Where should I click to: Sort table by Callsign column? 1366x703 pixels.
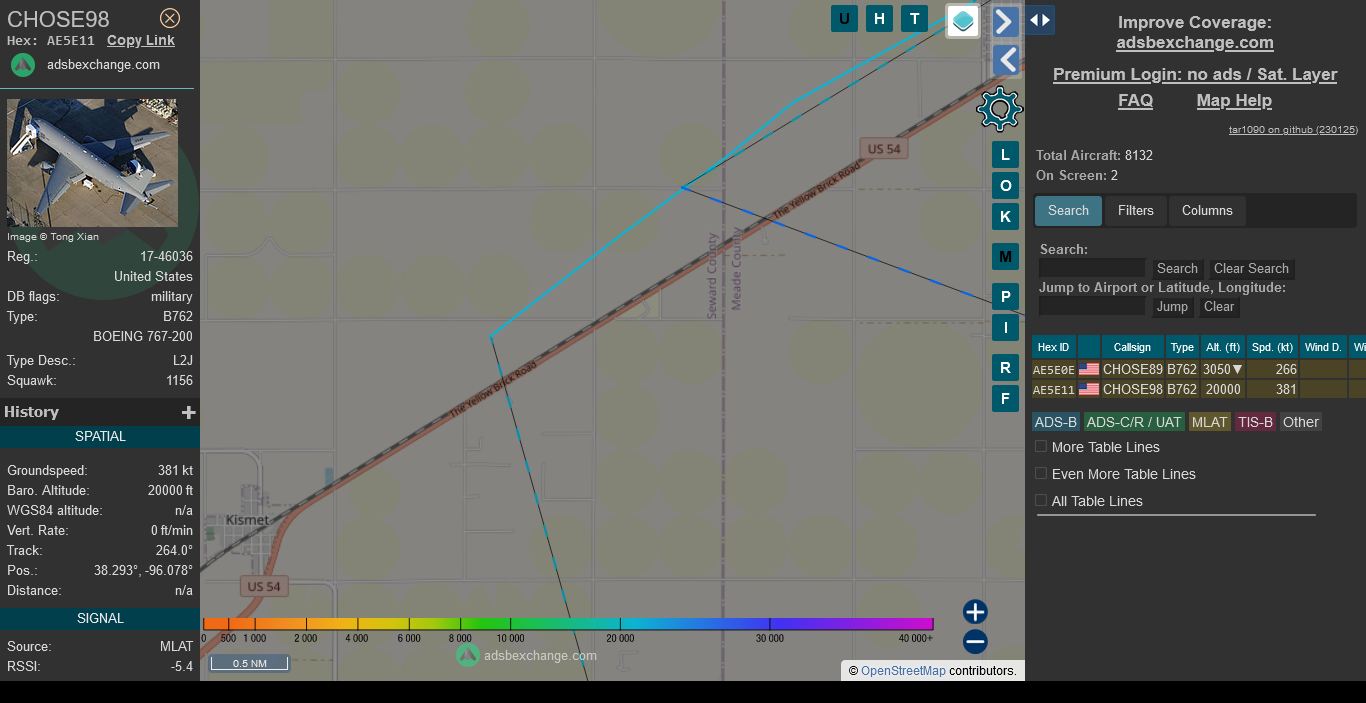click(x=1132, y=347)
